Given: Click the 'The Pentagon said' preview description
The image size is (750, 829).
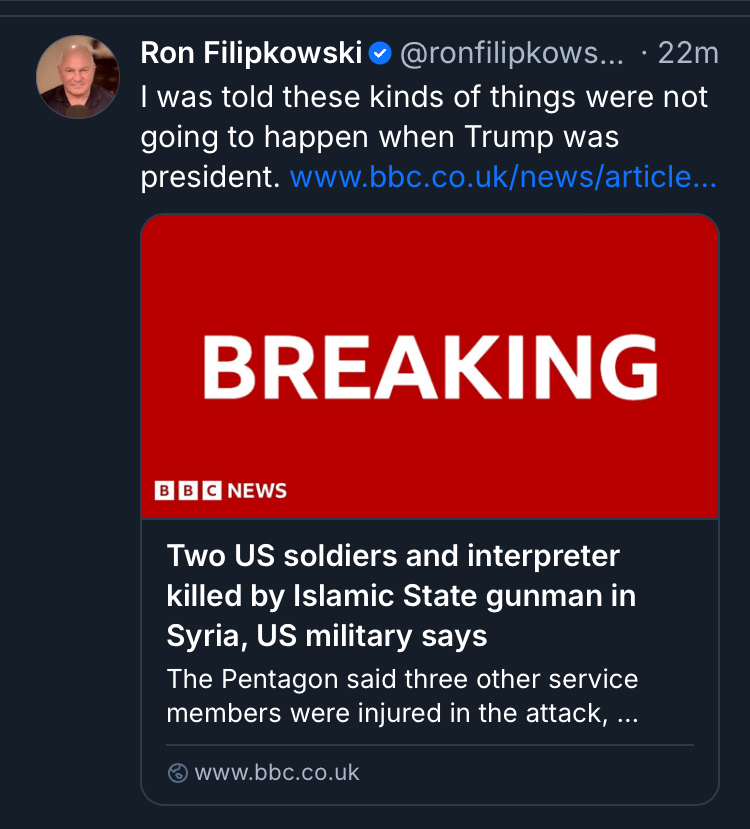Looking at the screenshot, I should point(402,680).
